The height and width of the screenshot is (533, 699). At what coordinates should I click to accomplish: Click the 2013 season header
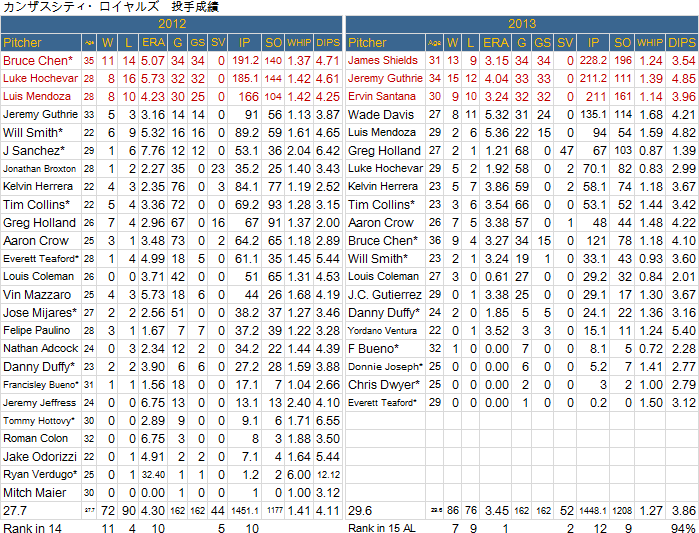(522, 24)
